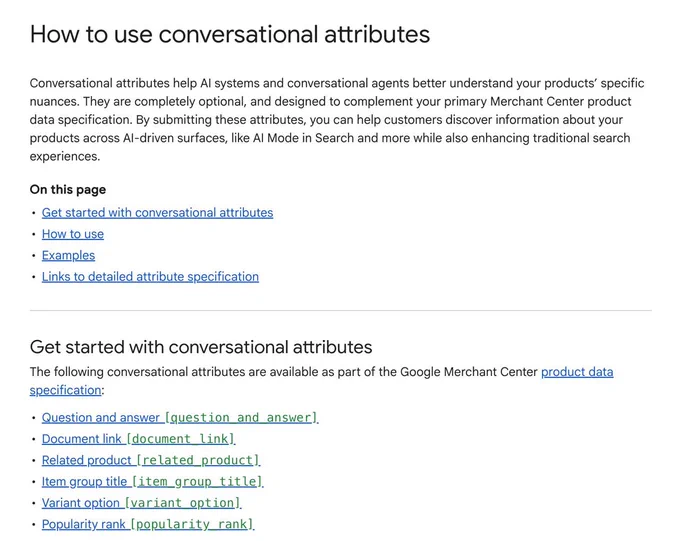Click 'completely optional' phrase in the intro paragraph
Viewport: 680px width, 541px height.
click(190, 102)
